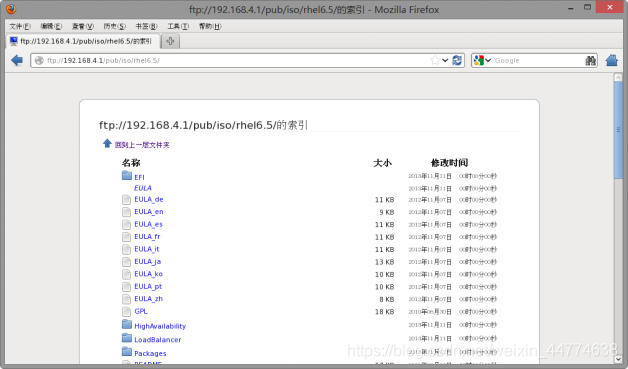Screen dimensions: 628x369
Task: Click the 修改时间 column header
Action: point(449,163)
